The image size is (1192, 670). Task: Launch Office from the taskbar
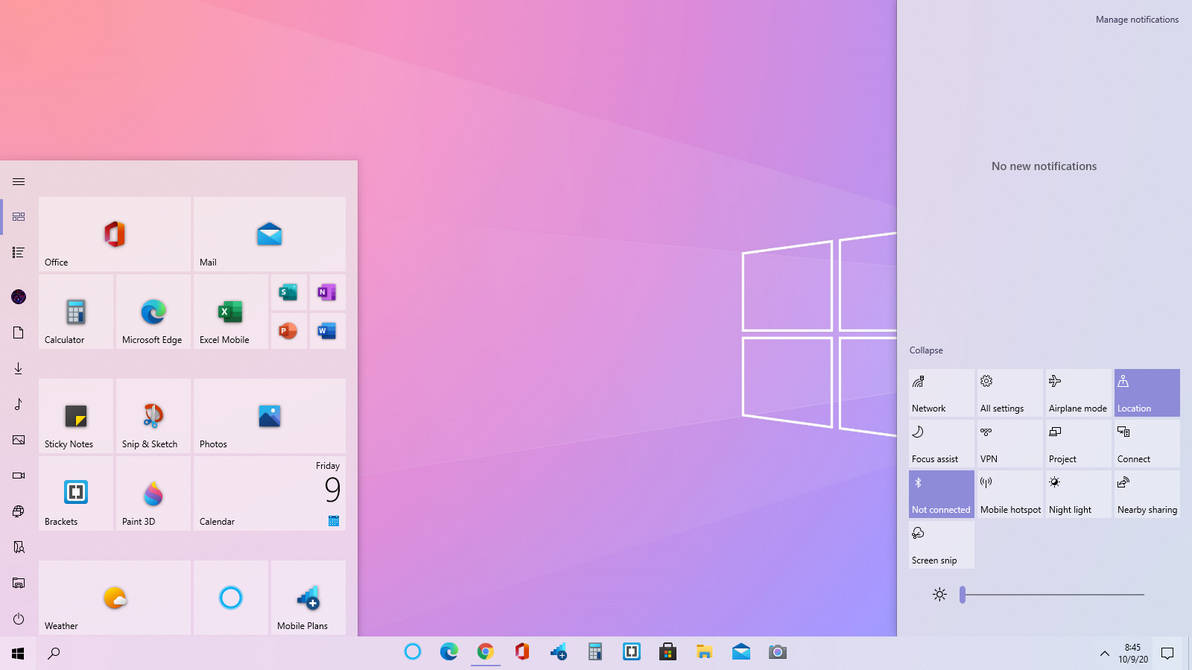[x=522, y=652]
